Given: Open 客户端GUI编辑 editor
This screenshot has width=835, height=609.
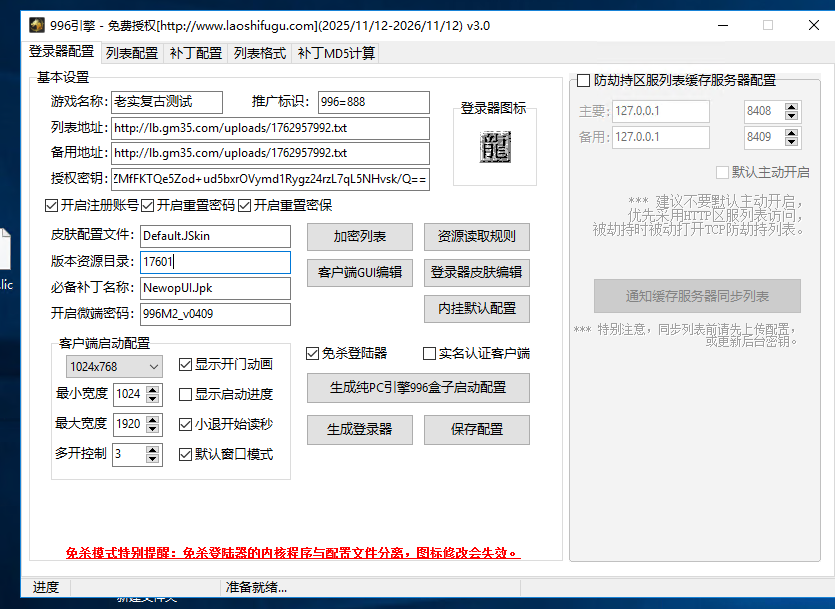Looking at the screenshot, I should 359,272.
